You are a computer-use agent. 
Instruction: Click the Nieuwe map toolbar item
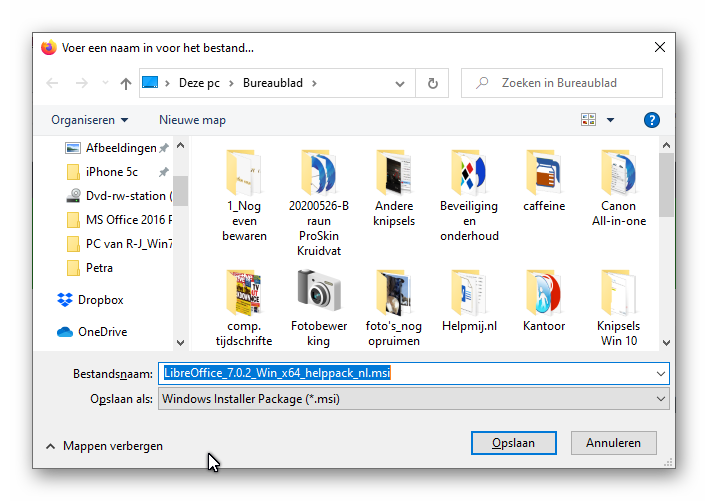[192, 120]
